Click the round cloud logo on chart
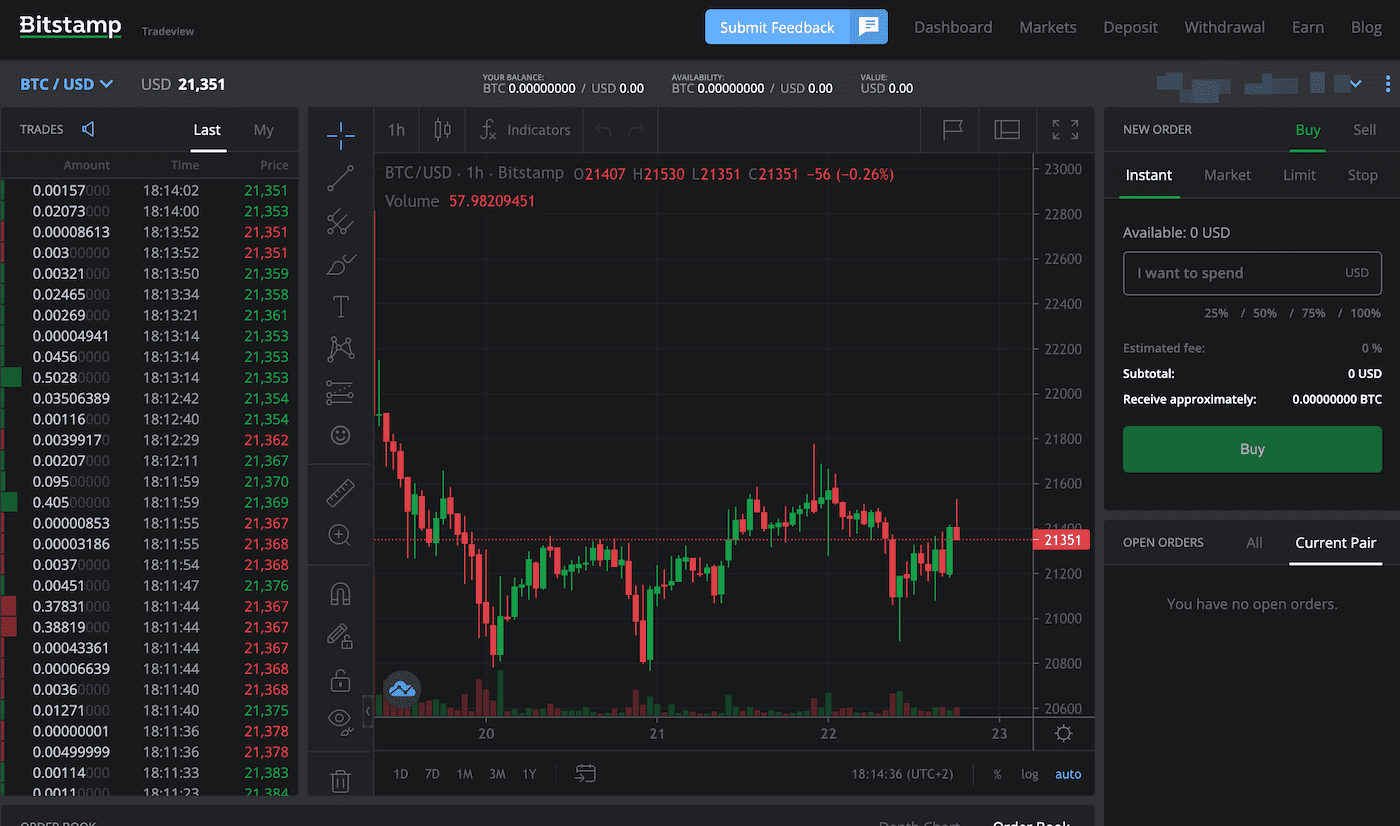The height and width of the screenshot is (826, 1400). point(402,689)
